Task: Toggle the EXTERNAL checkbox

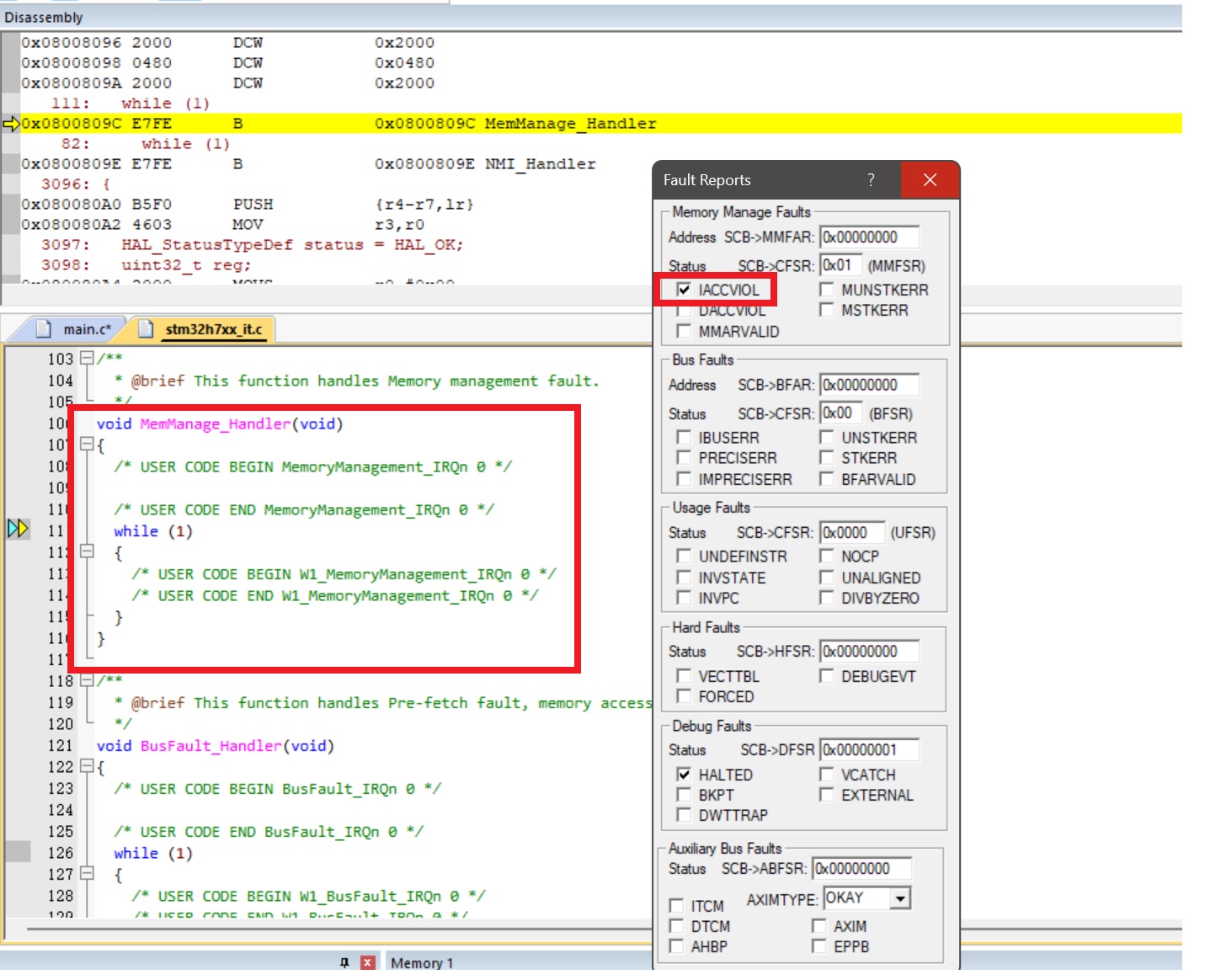Action: pos(827,795)
